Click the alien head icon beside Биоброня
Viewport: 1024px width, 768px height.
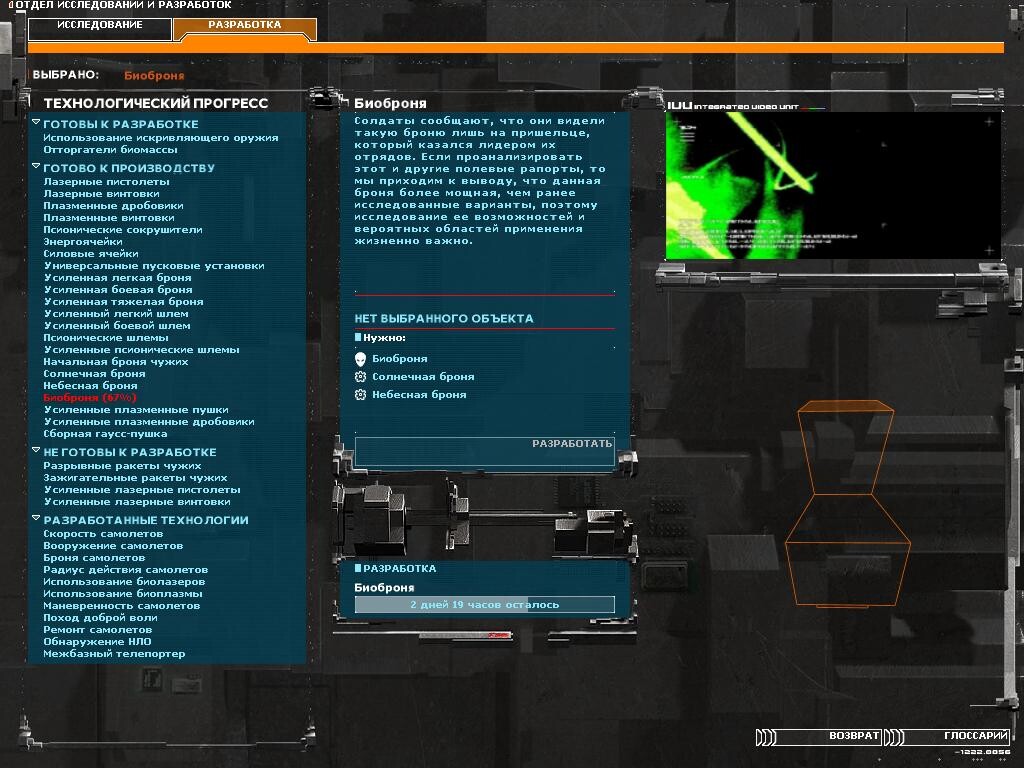pyautogui.click(x=360, y=359)
